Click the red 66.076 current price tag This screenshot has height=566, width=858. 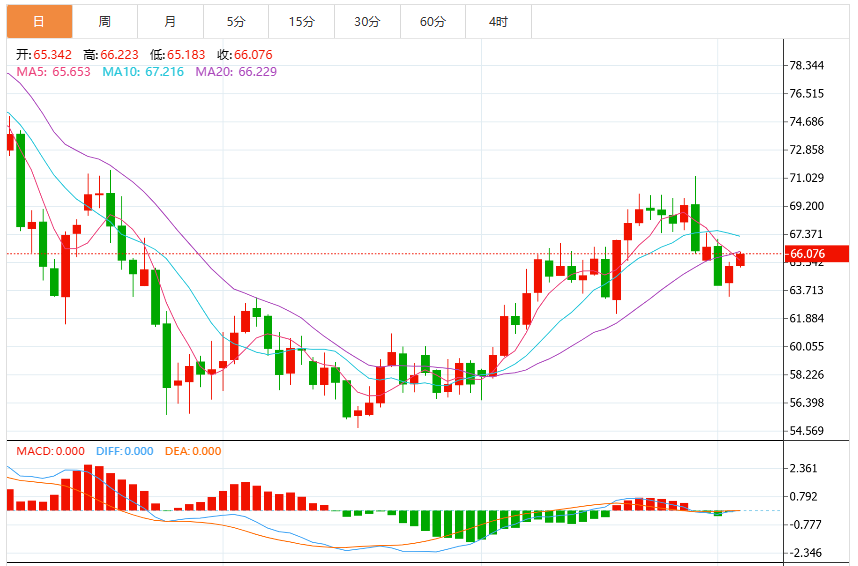pos(817,253)
